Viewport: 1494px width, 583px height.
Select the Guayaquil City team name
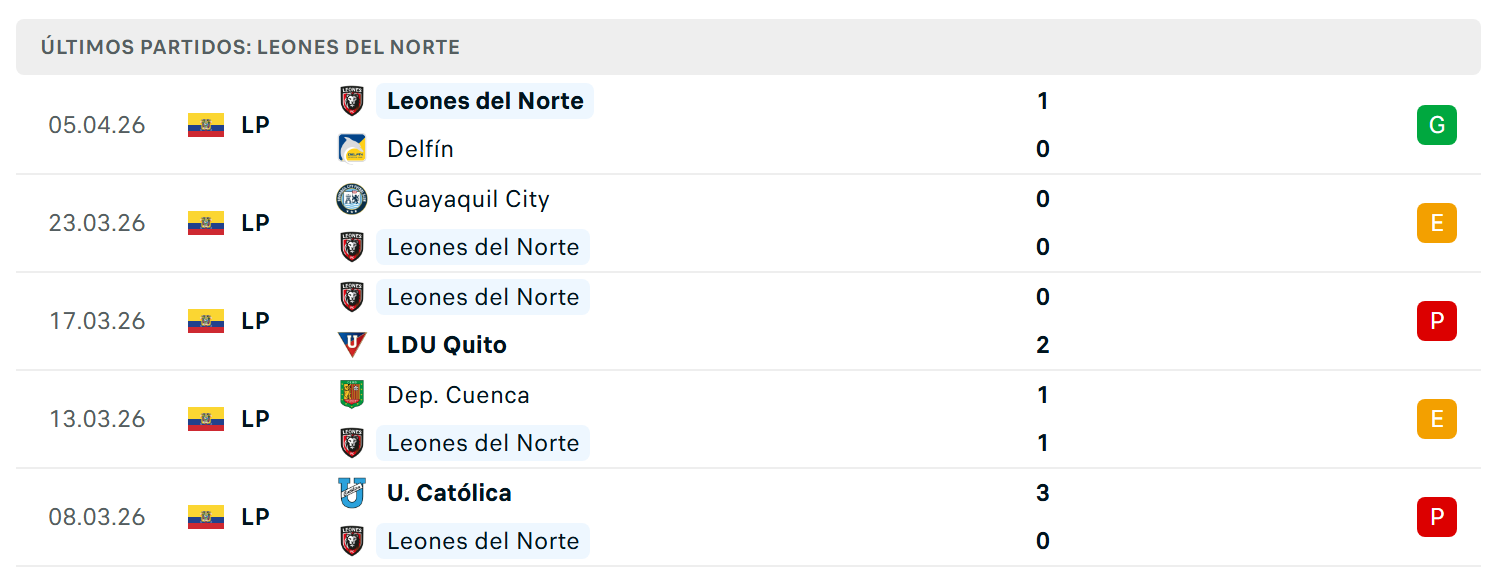(468, 199)
